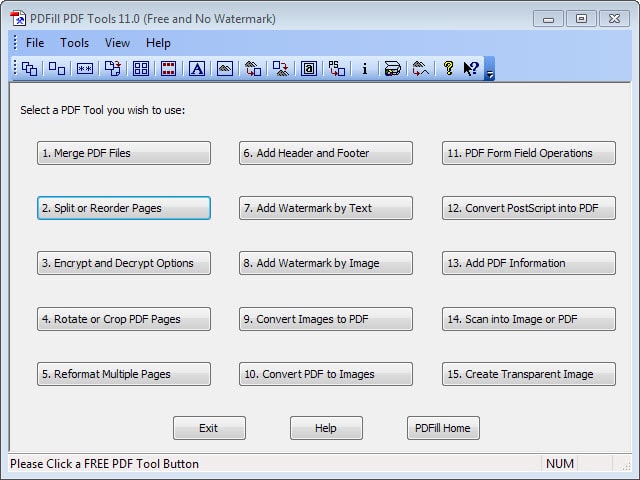640x480 pixels.
Task: Open 13. Add PDF Information
Action: [529, 263]
